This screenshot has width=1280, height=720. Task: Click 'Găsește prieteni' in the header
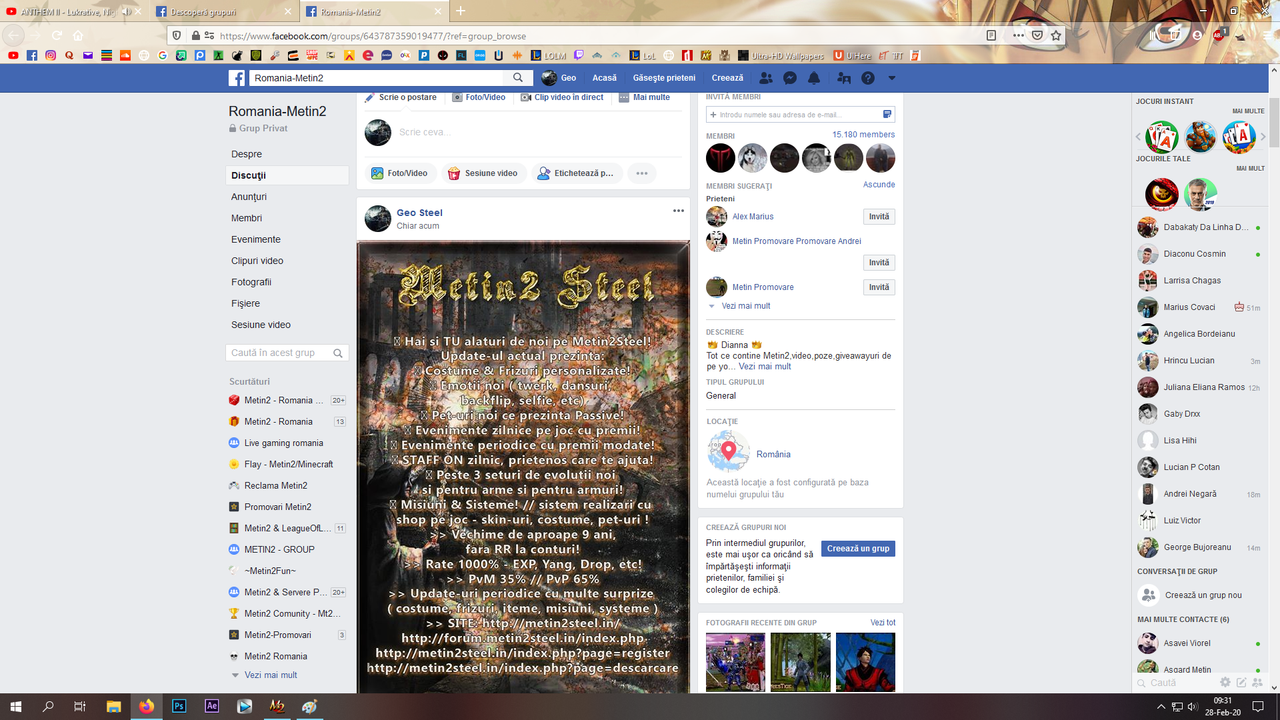(664, 78)
